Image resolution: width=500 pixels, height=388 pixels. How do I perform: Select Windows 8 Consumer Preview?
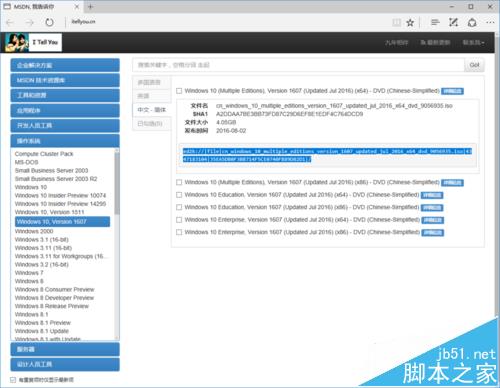pyautogui.click(x=55, y=290)
